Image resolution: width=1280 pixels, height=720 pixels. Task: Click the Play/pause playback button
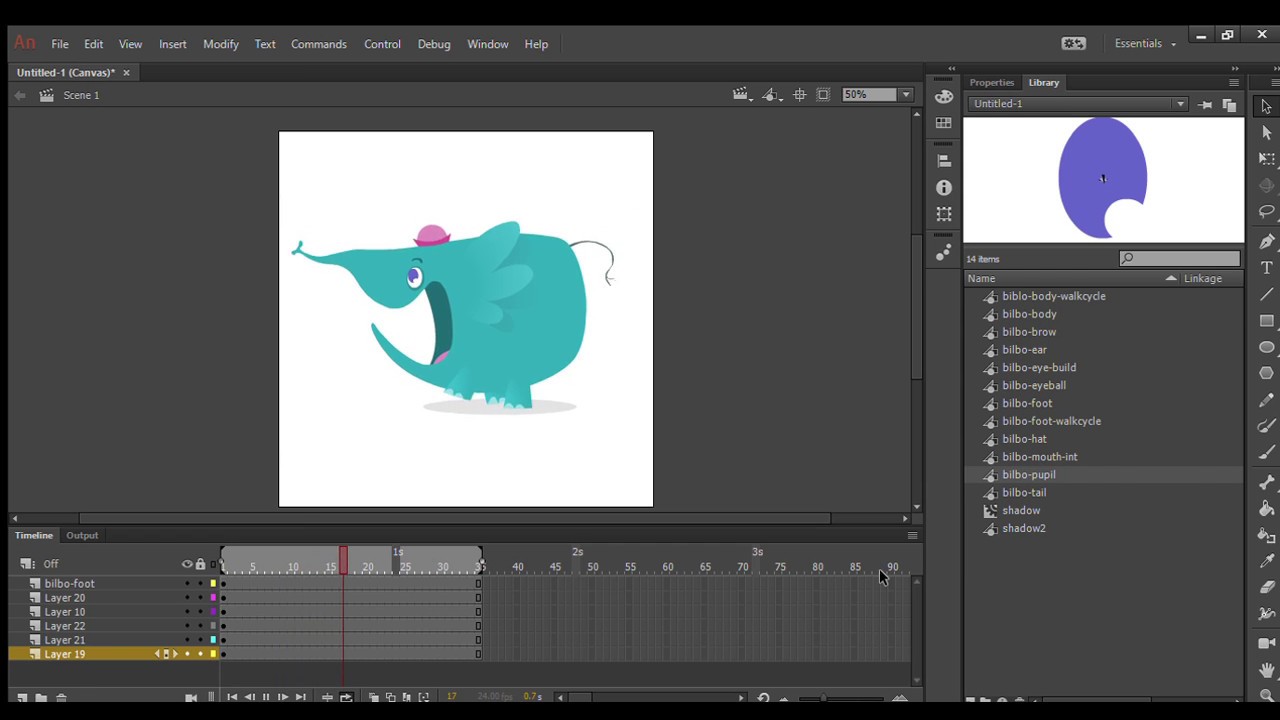[266, 697]
